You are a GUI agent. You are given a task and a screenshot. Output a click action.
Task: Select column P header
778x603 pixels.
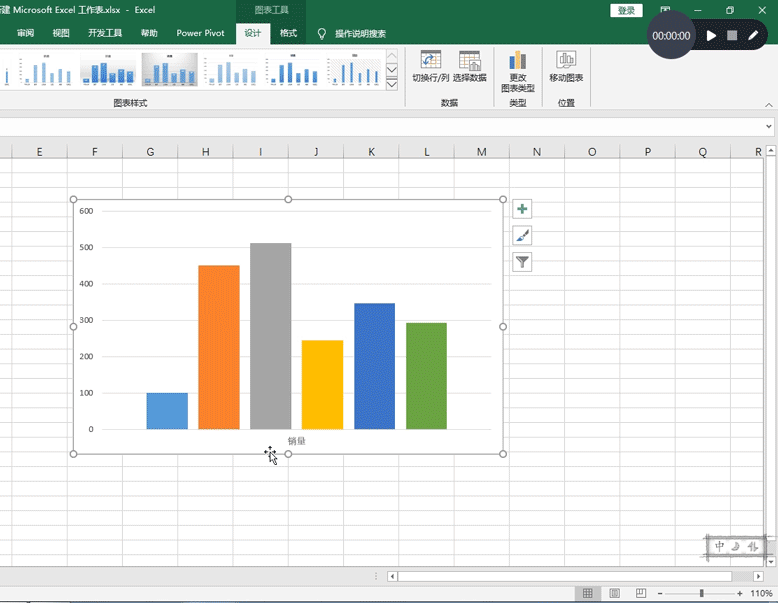coord(648,152)
